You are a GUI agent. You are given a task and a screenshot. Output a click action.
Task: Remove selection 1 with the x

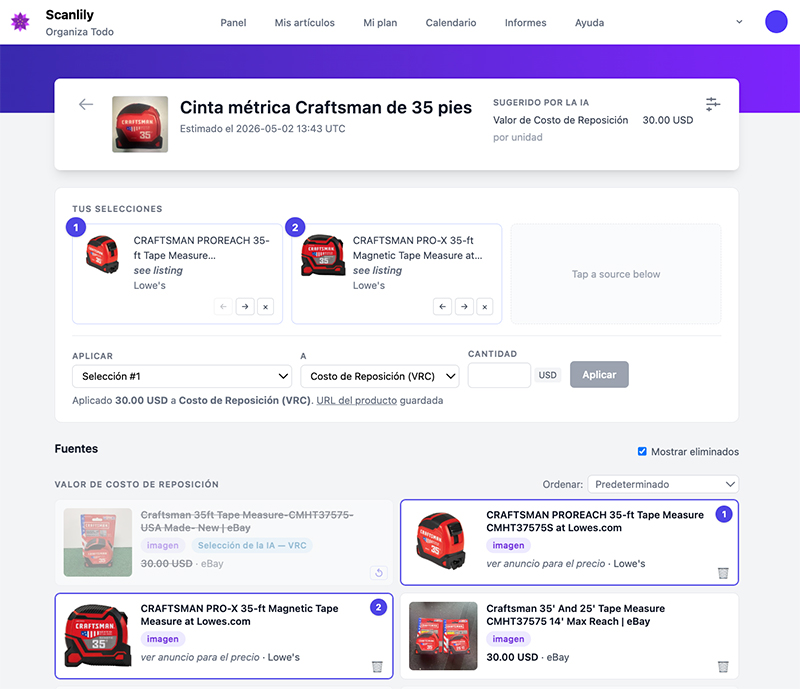coord(265,307)
